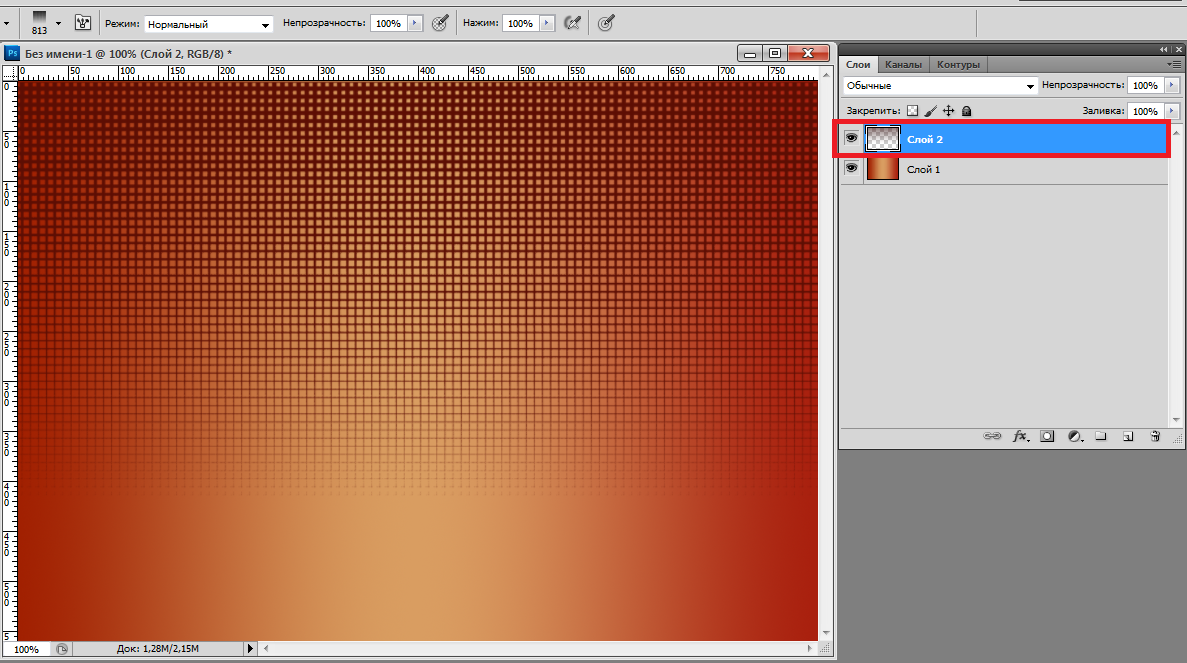Create a new layer group folder
This screenshot has width=1187, height=663.
point(1101,436)
